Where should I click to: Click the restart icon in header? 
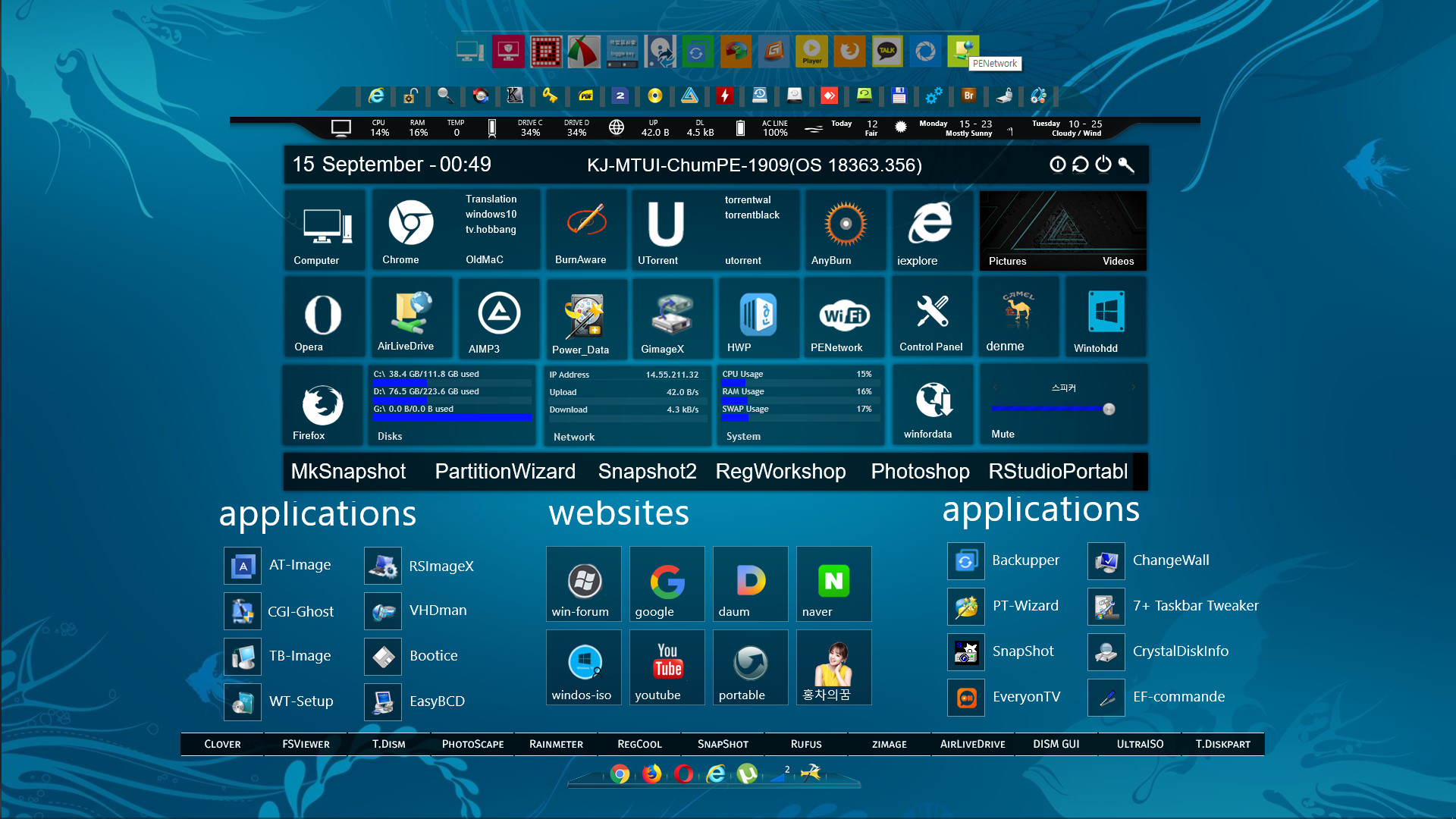(1081, 164)
